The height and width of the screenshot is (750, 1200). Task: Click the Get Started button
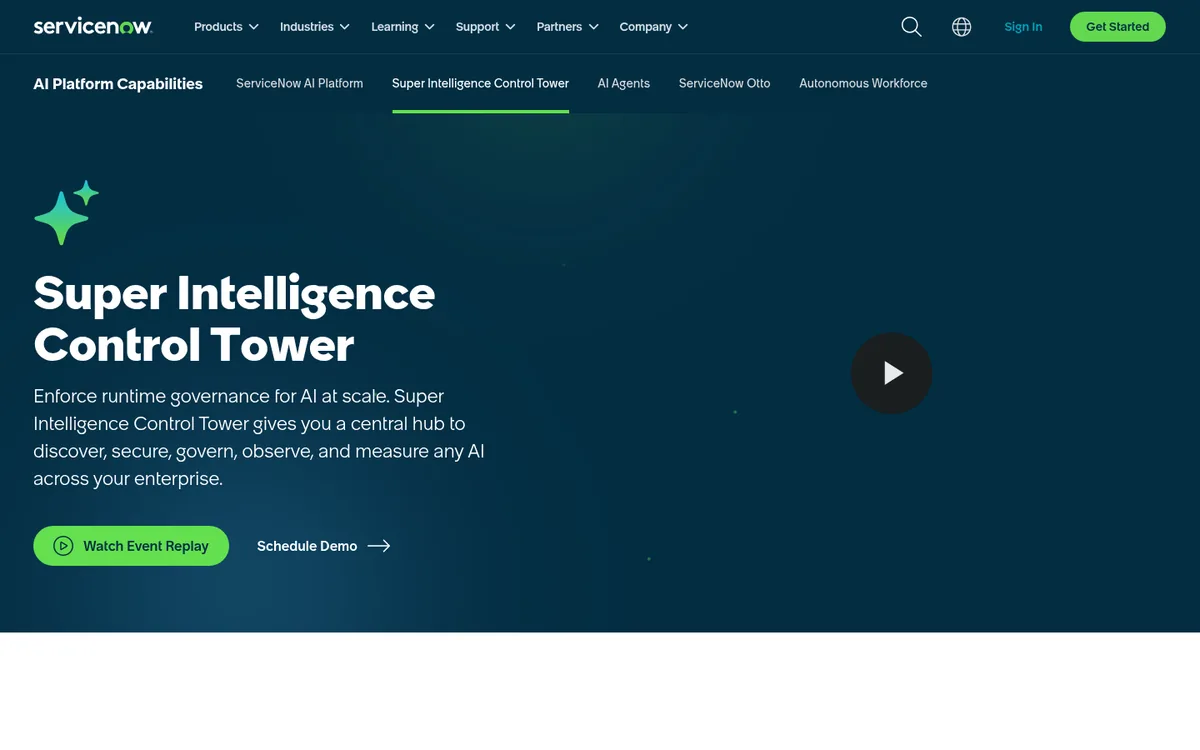coord(1117,27)
